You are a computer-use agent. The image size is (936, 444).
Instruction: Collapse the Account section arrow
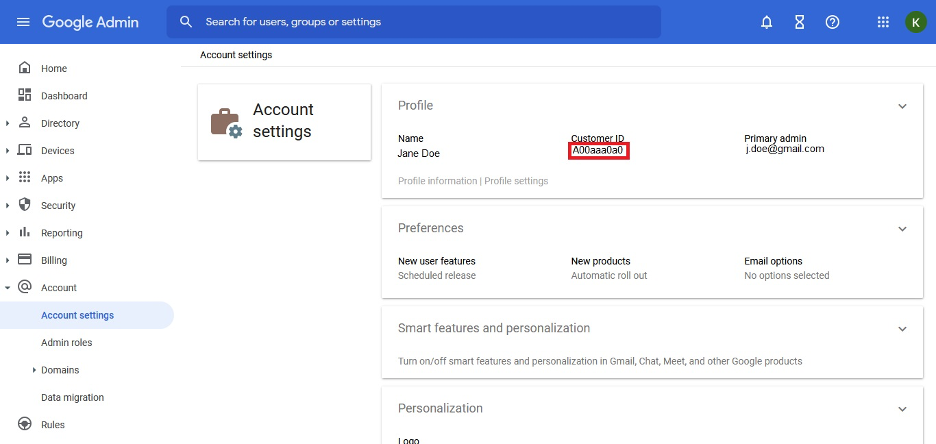(7, 288)
